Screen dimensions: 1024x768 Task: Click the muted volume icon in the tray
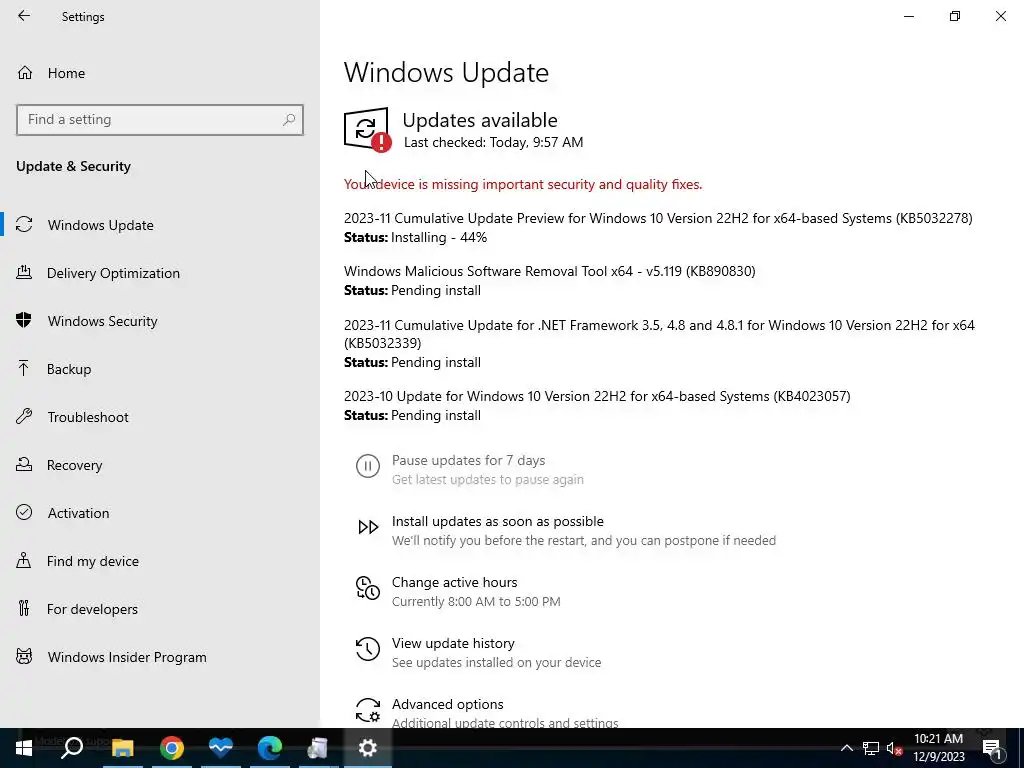894,748
